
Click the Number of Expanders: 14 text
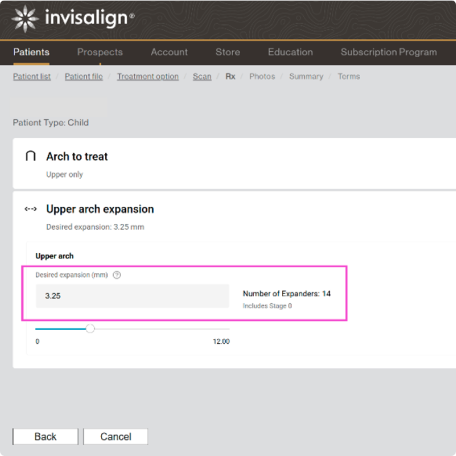(287, 294)
